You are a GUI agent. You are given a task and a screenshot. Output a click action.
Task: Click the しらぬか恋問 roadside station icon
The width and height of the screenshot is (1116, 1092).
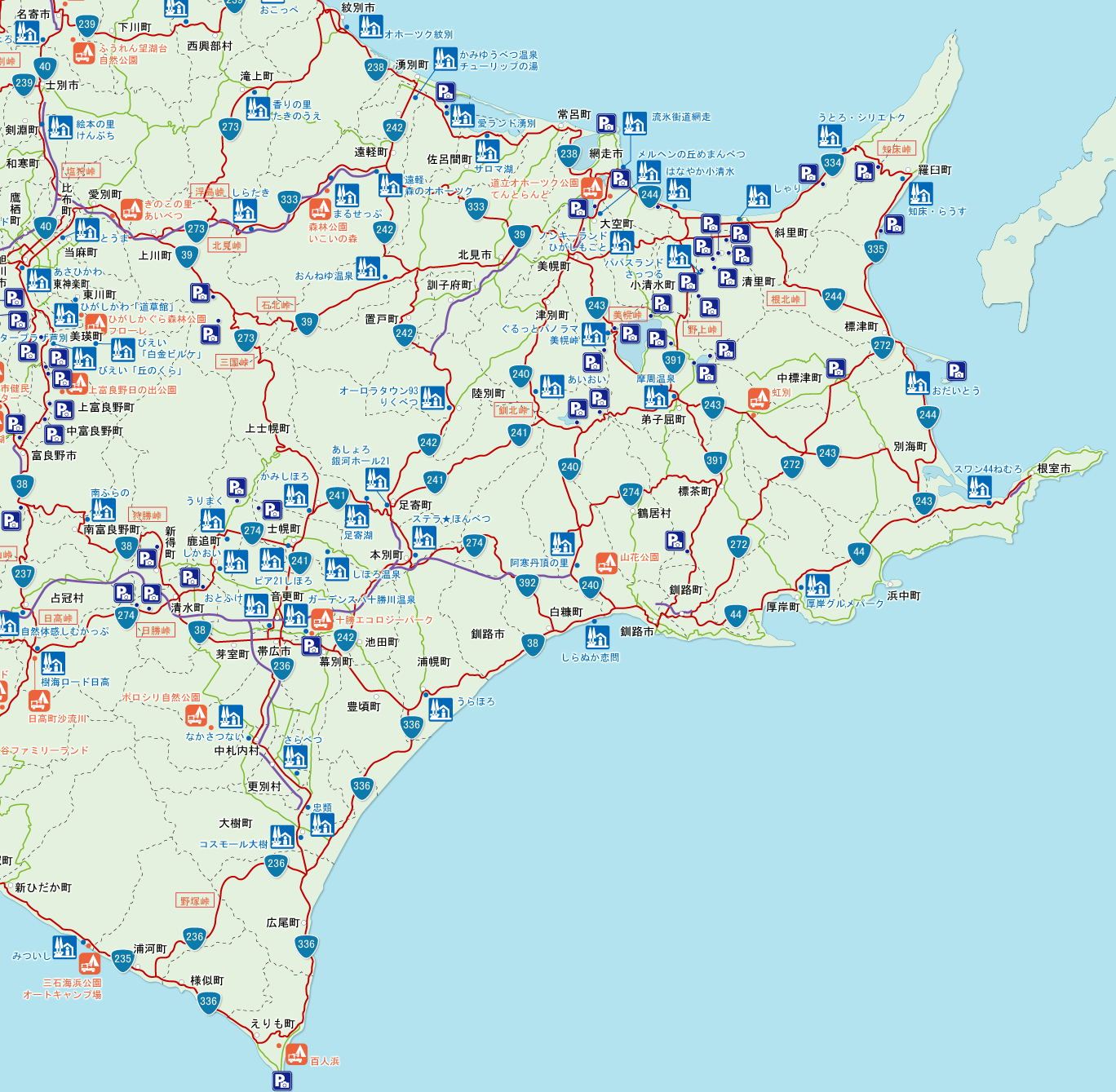point(597,637)
